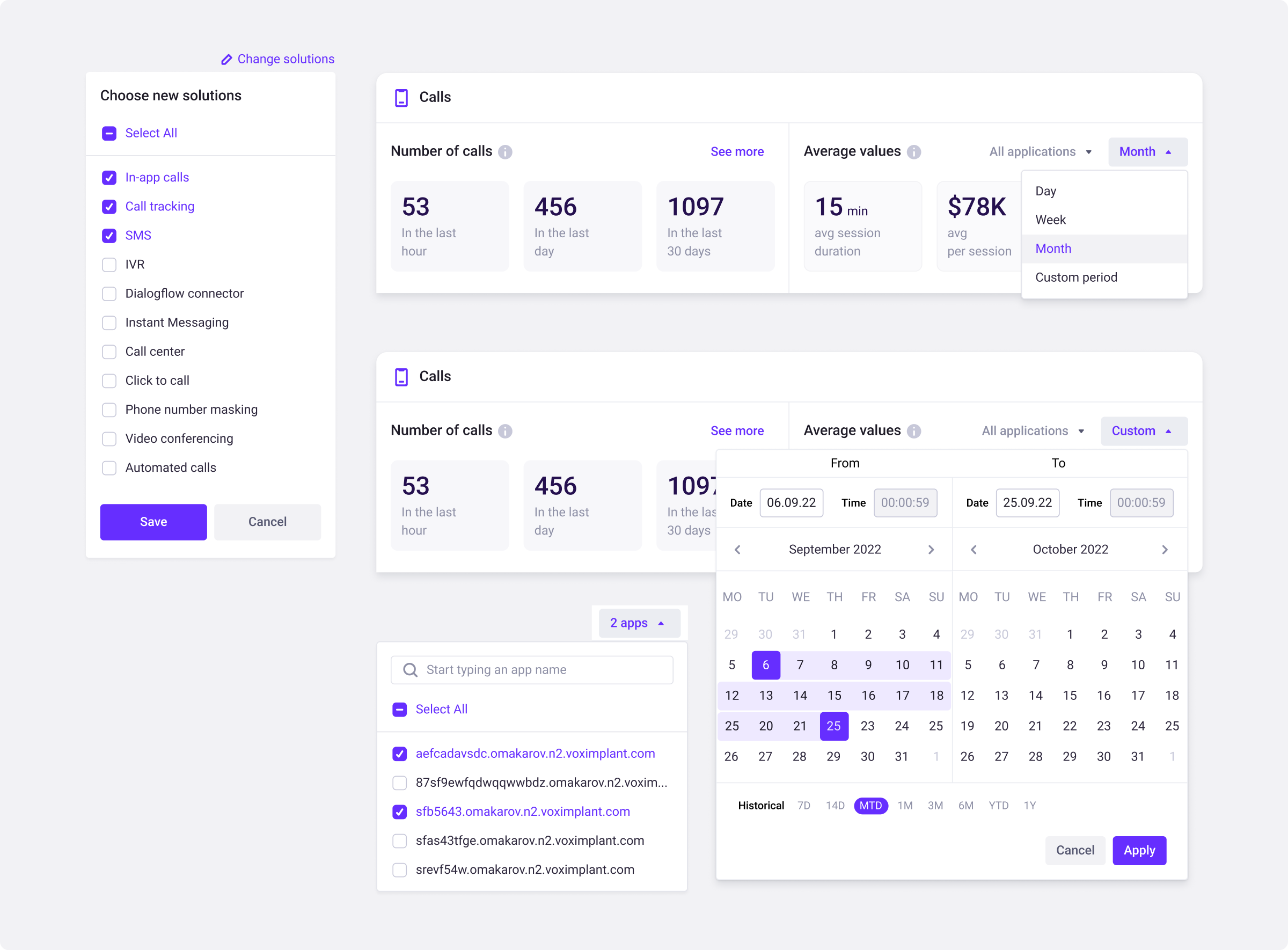Uncheck the Call tracking solution
This screenshot has height=950, width=1288.
coord(109,207)
